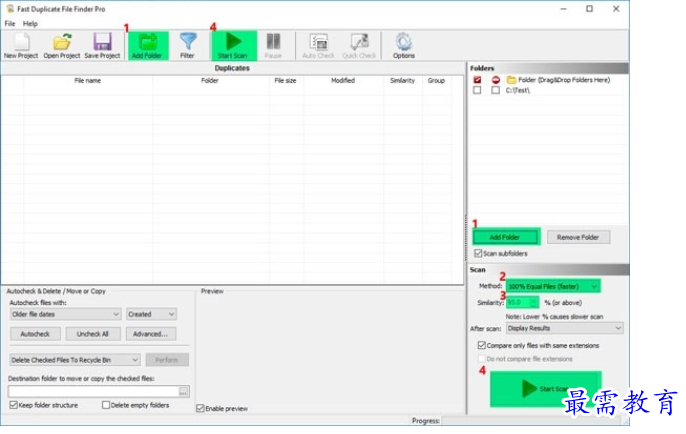Select the C:\Test\ folder entry

(518, 91)
